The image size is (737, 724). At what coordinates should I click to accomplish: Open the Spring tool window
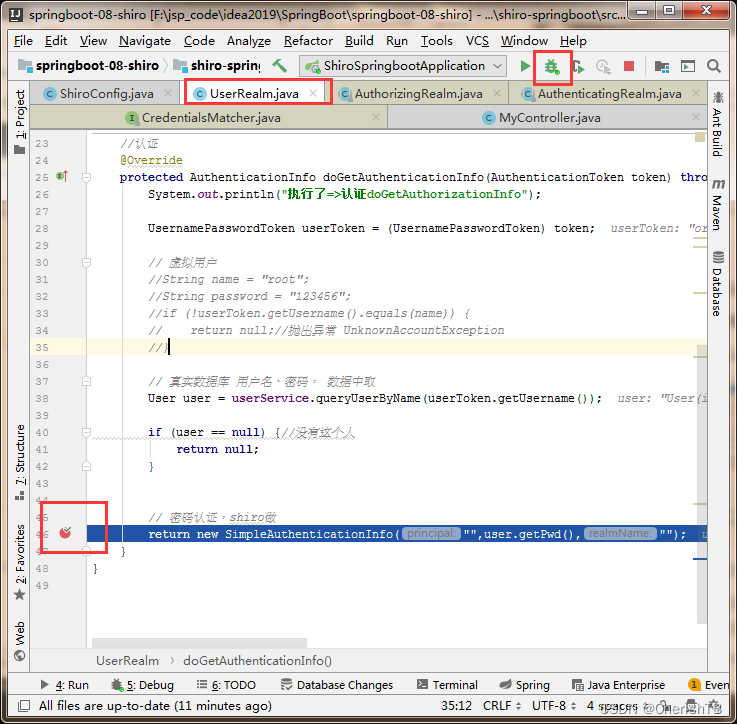click(524, 685)
